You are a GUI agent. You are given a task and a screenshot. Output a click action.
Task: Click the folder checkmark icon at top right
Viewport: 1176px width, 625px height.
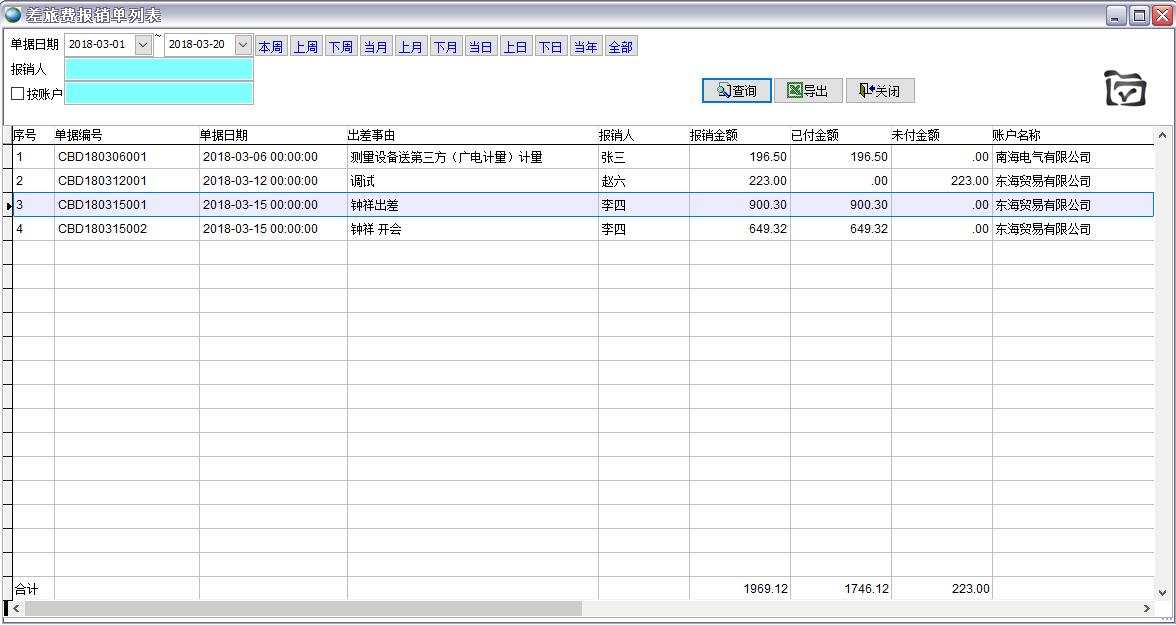click(1125, 89)
